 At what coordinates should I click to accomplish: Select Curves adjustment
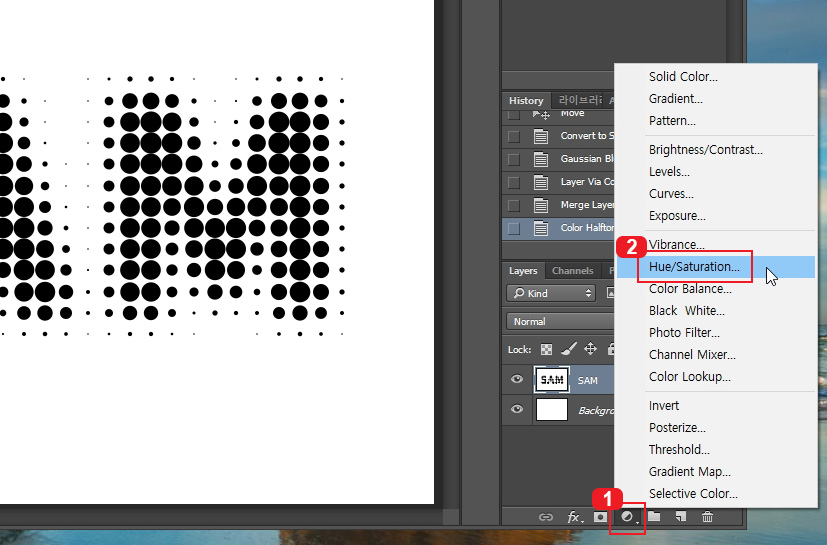tap(671, 194)
